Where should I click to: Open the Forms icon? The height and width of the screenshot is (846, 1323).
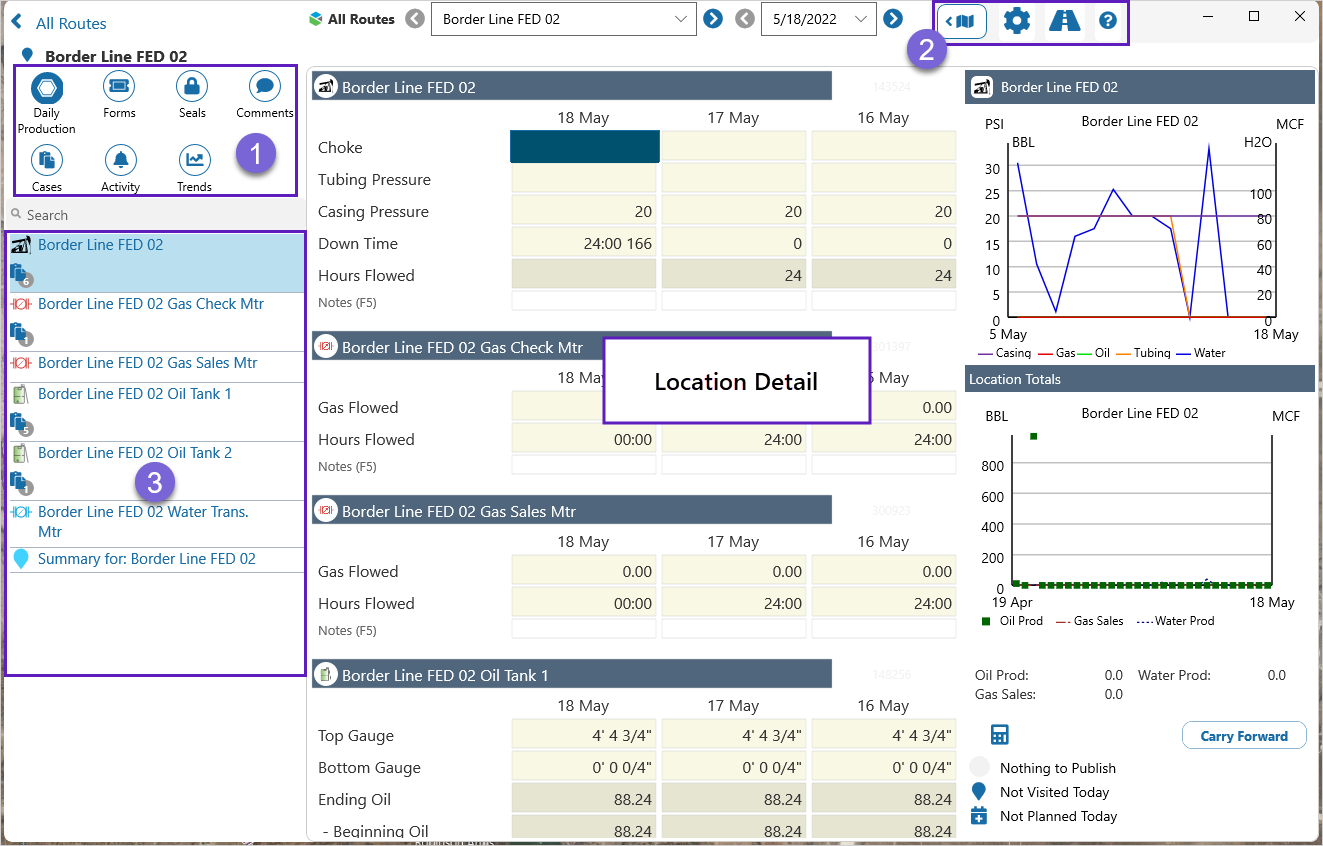pyautogui.click(x=119, y=87)
